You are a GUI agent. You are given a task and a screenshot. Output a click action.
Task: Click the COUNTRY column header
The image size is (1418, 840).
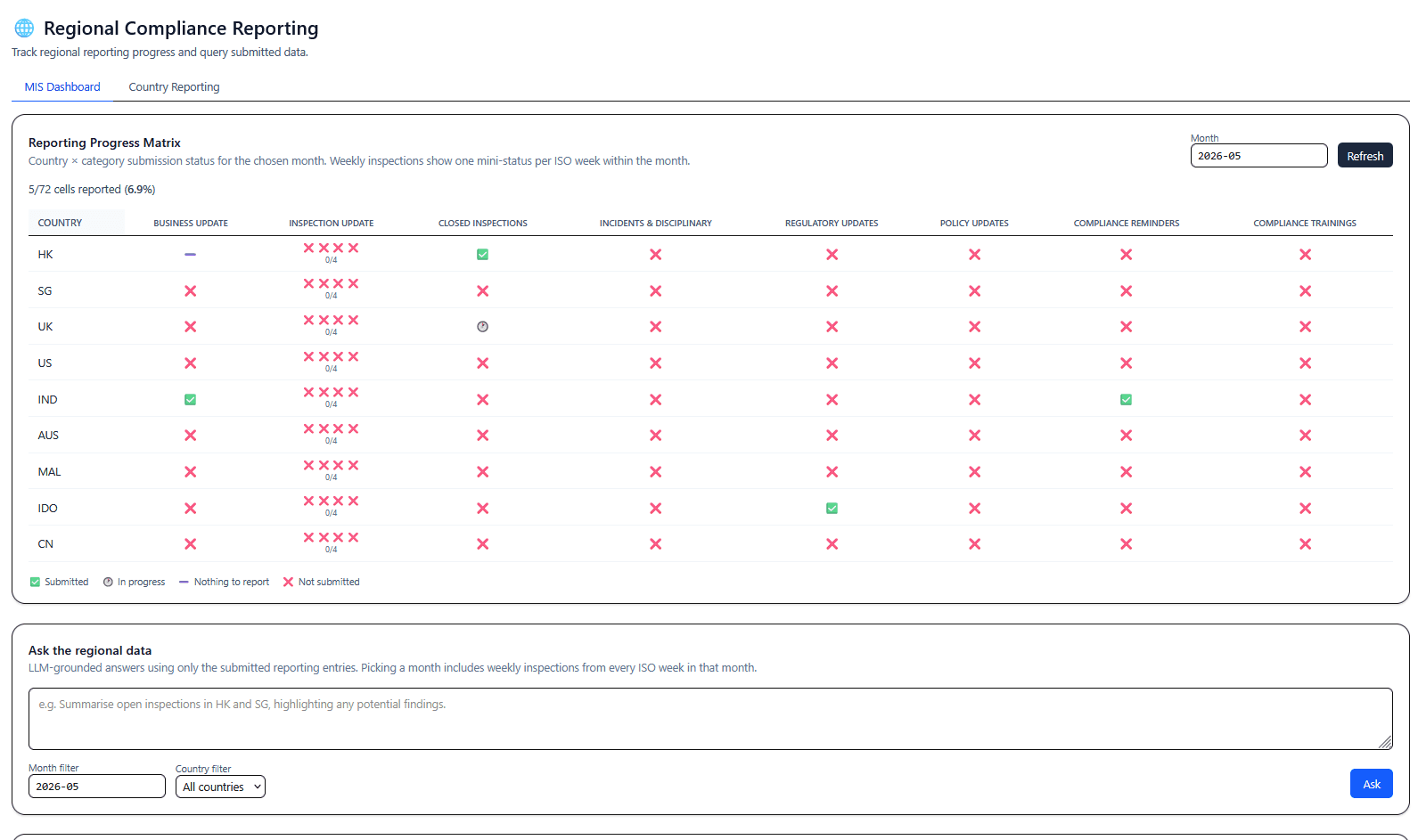[60, 224]
